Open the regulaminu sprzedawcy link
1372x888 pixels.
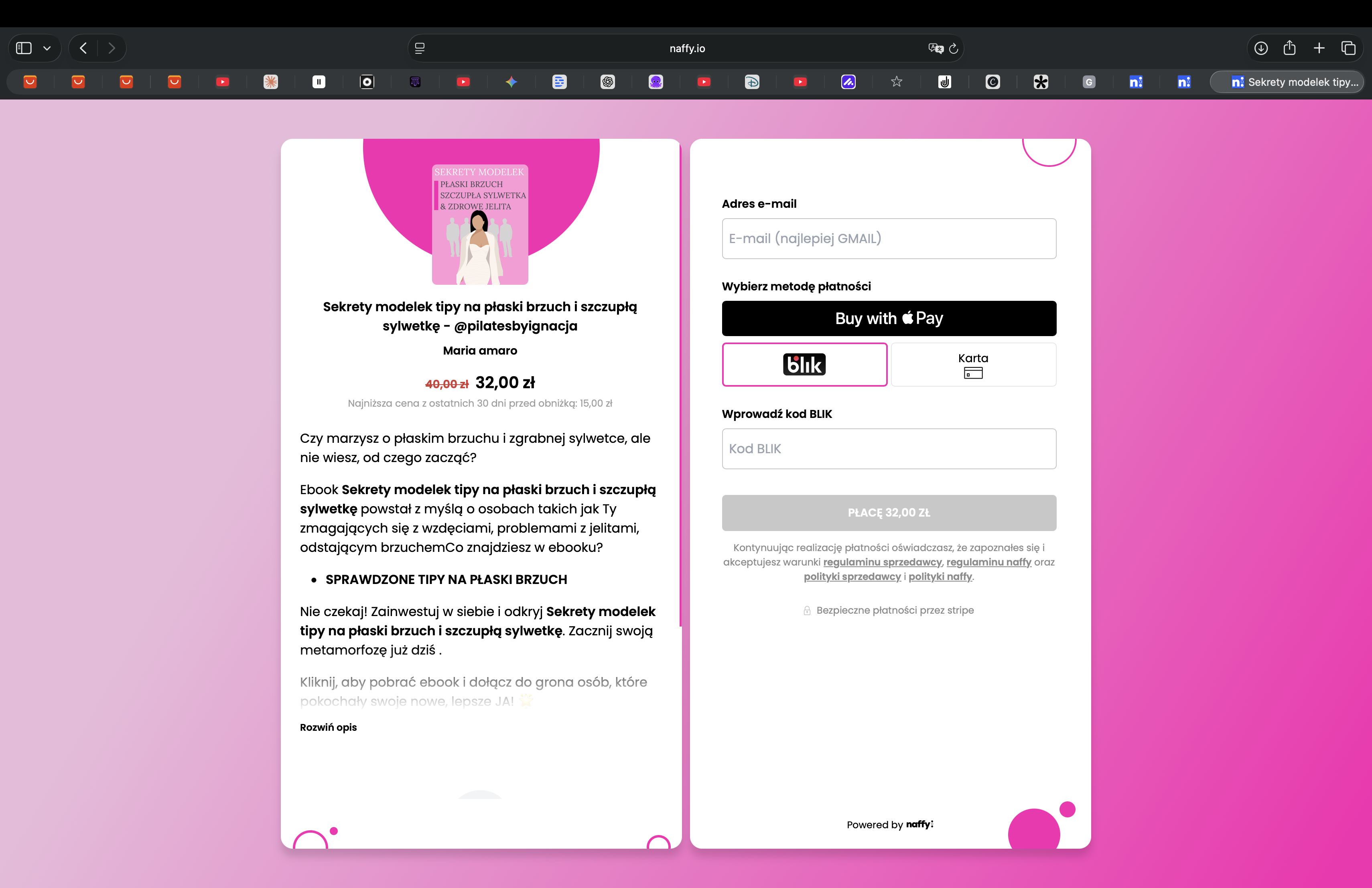(882, 562)
